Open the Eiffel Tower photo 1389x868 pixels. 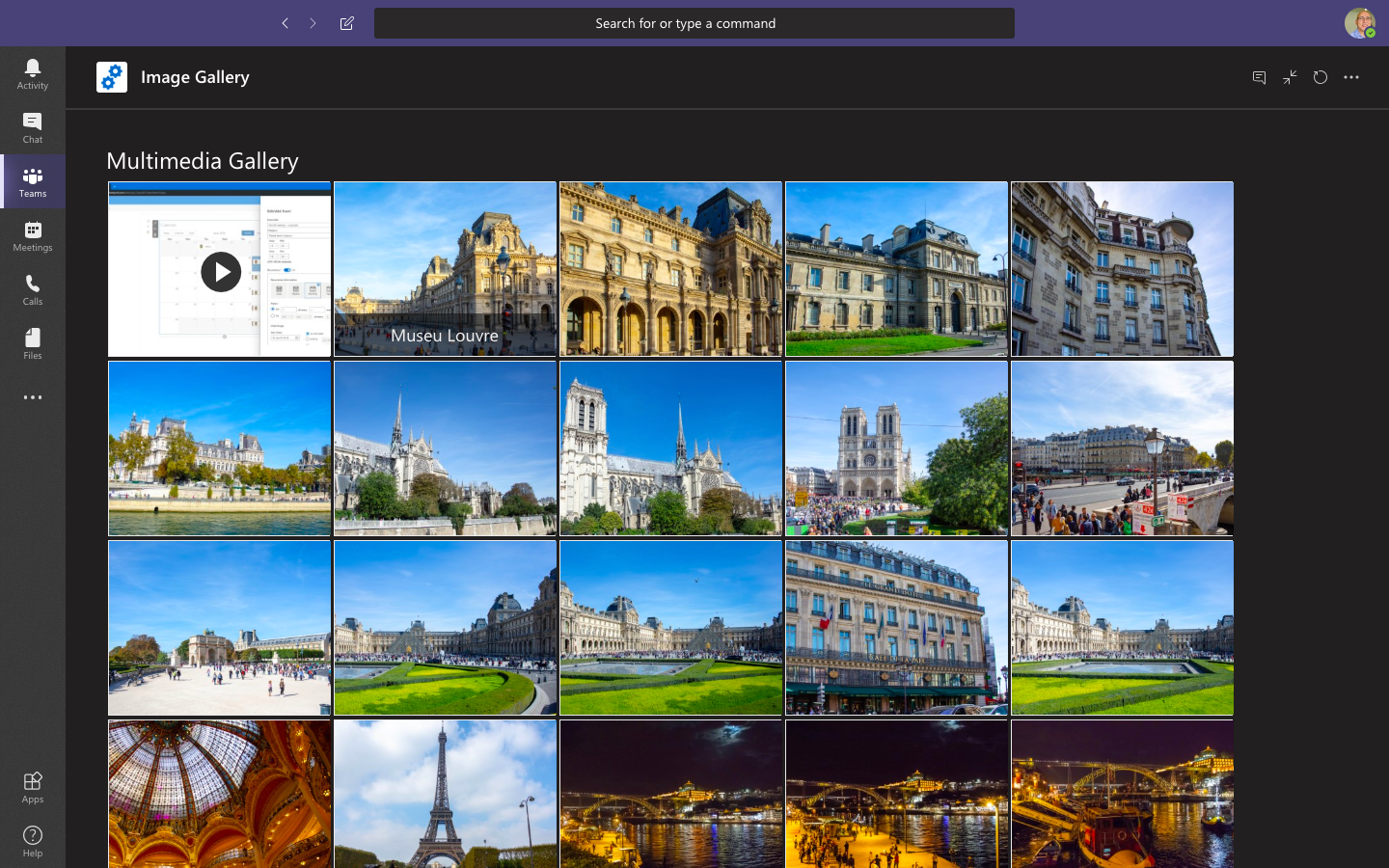click(x=446, y=794)
